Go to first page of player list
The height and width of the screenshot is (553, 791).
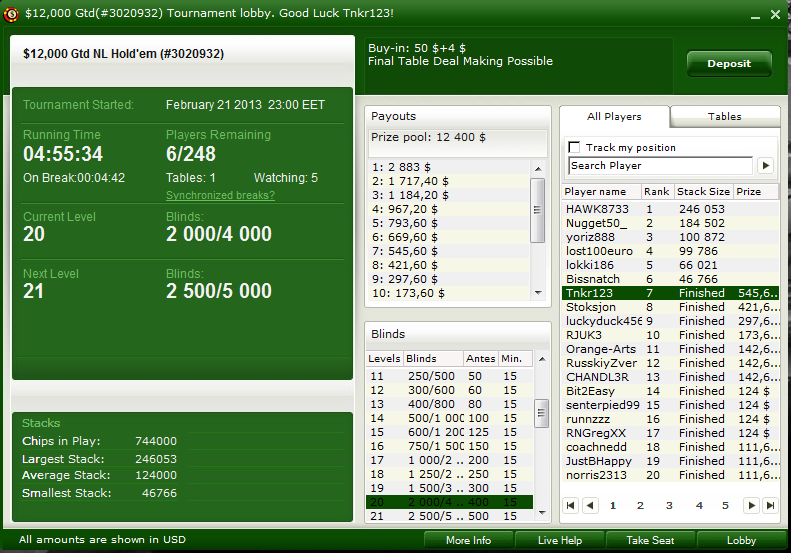coord(571,505)
